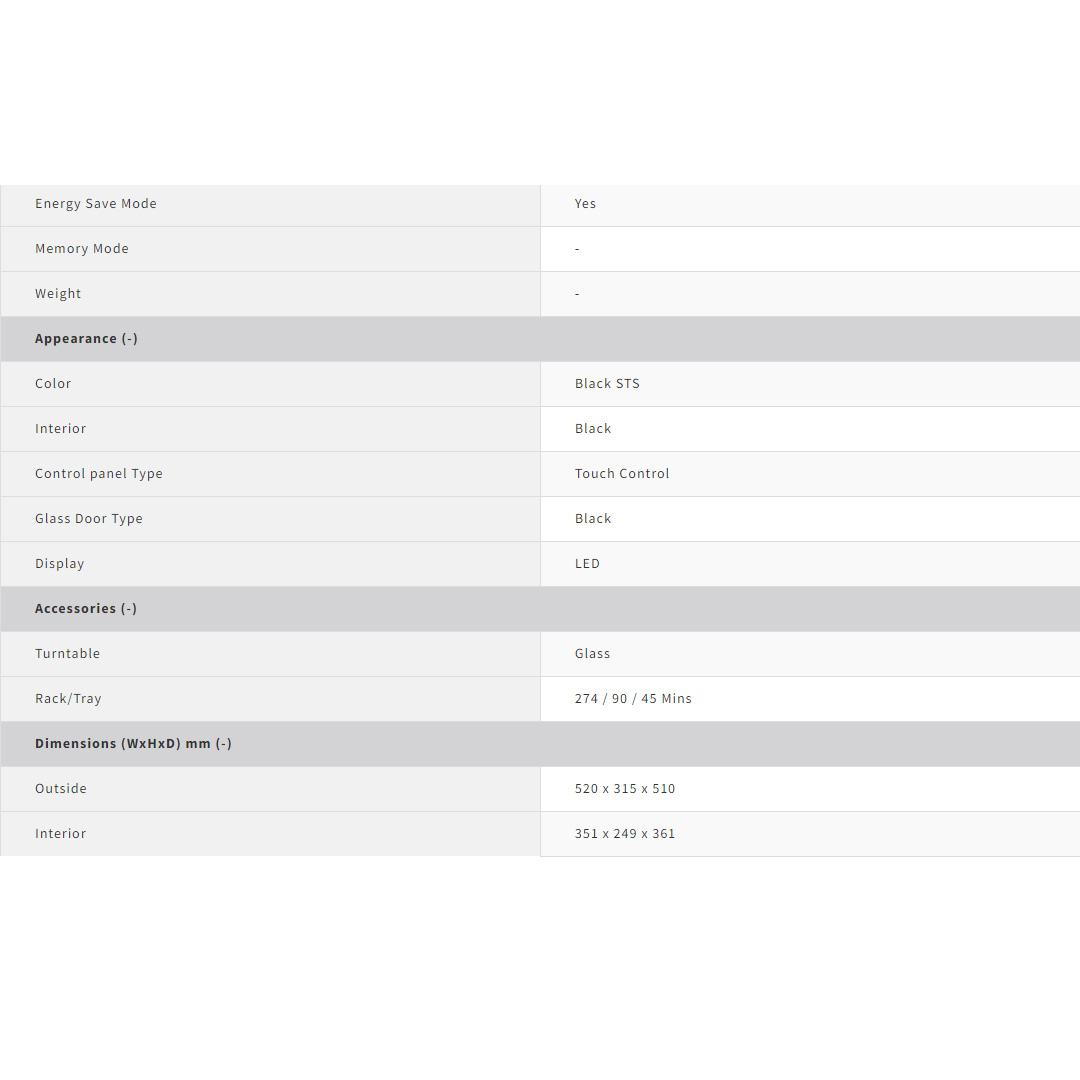Select the '274 / 90 / 45 Mins' value
This screenshot has height=1080, width=1080.
633,699
